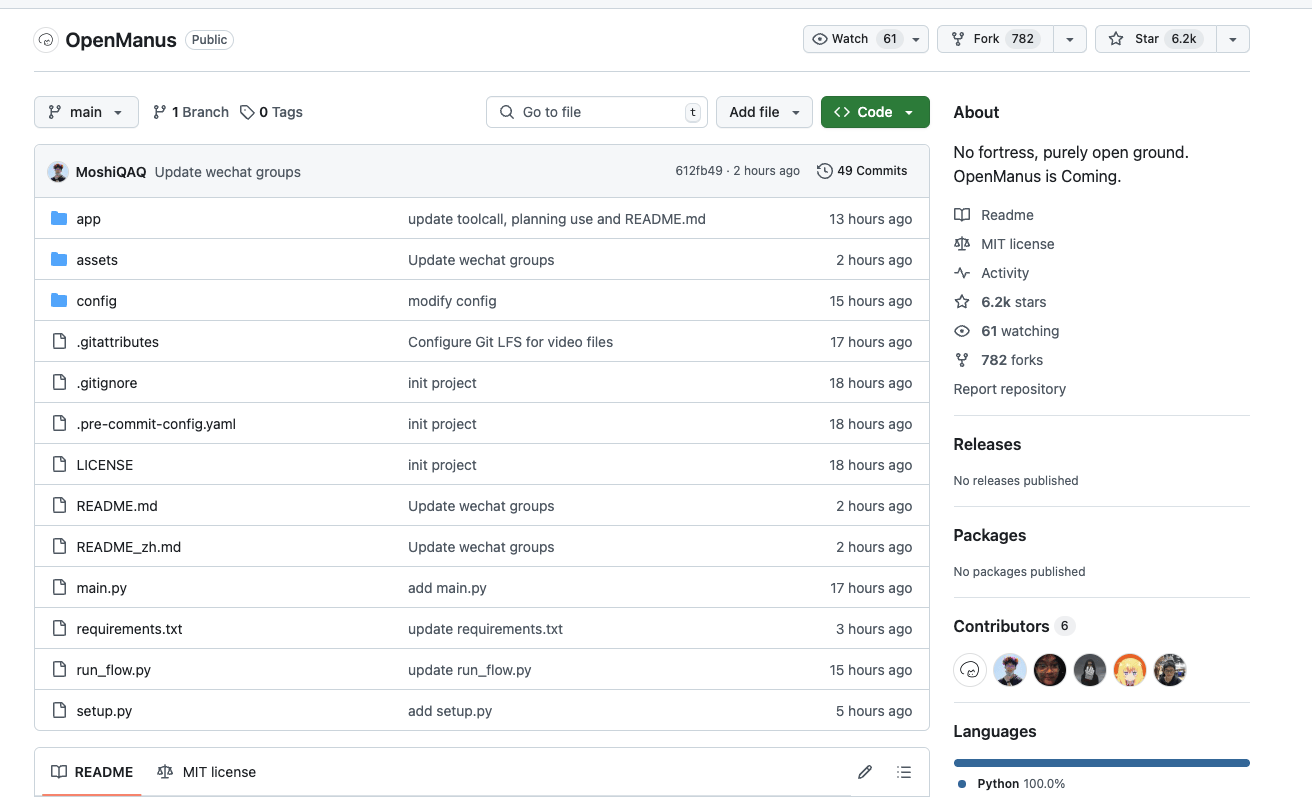The height and width of the screenshot is (797, 1312).
Task: Click the OpenManus repository logo icon
Action: (x=46, y=40)
